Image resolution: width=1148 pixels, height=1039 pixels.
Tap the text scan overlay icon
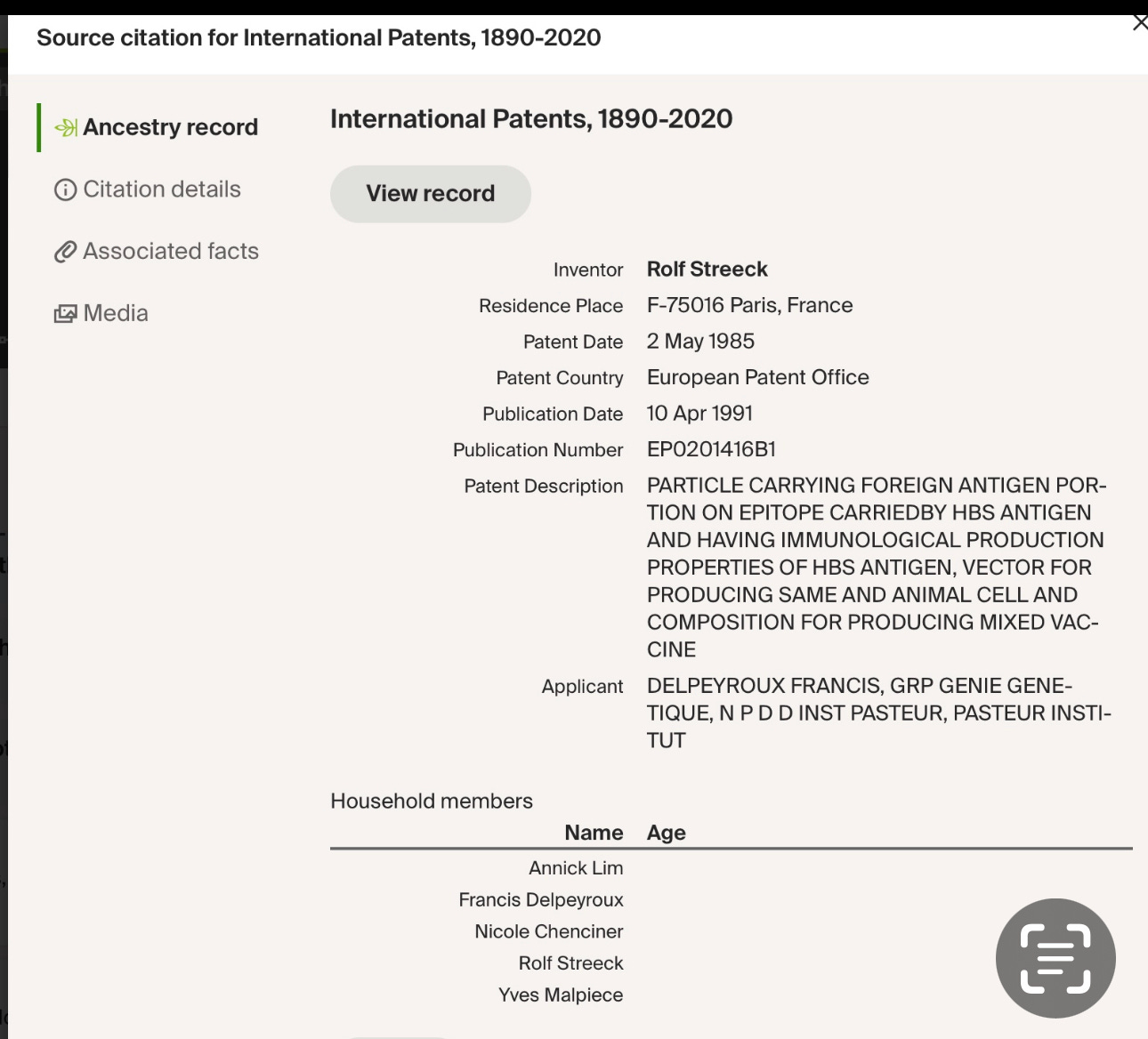[1055, 958]
